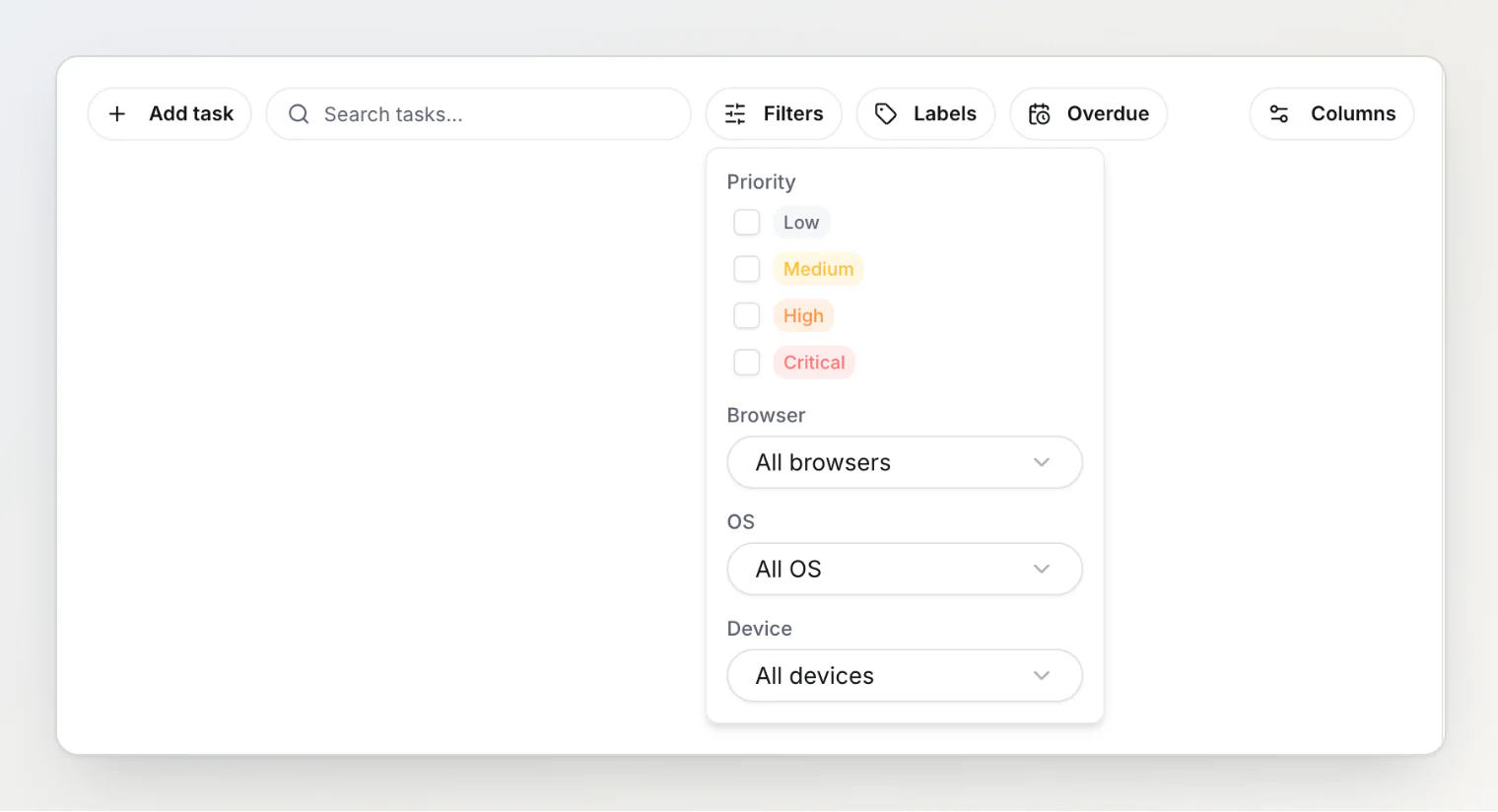Tick the High priority checkbox
The height and width of the screenshot is (812, 1498).
pyautogui.click(x=747, y=315)
